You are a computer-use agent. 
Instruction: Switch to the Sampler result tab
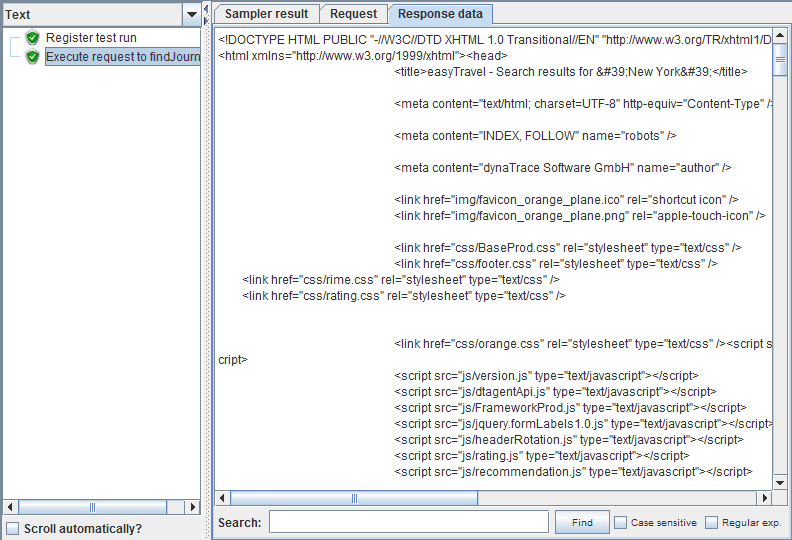click(x=266, y=14)
